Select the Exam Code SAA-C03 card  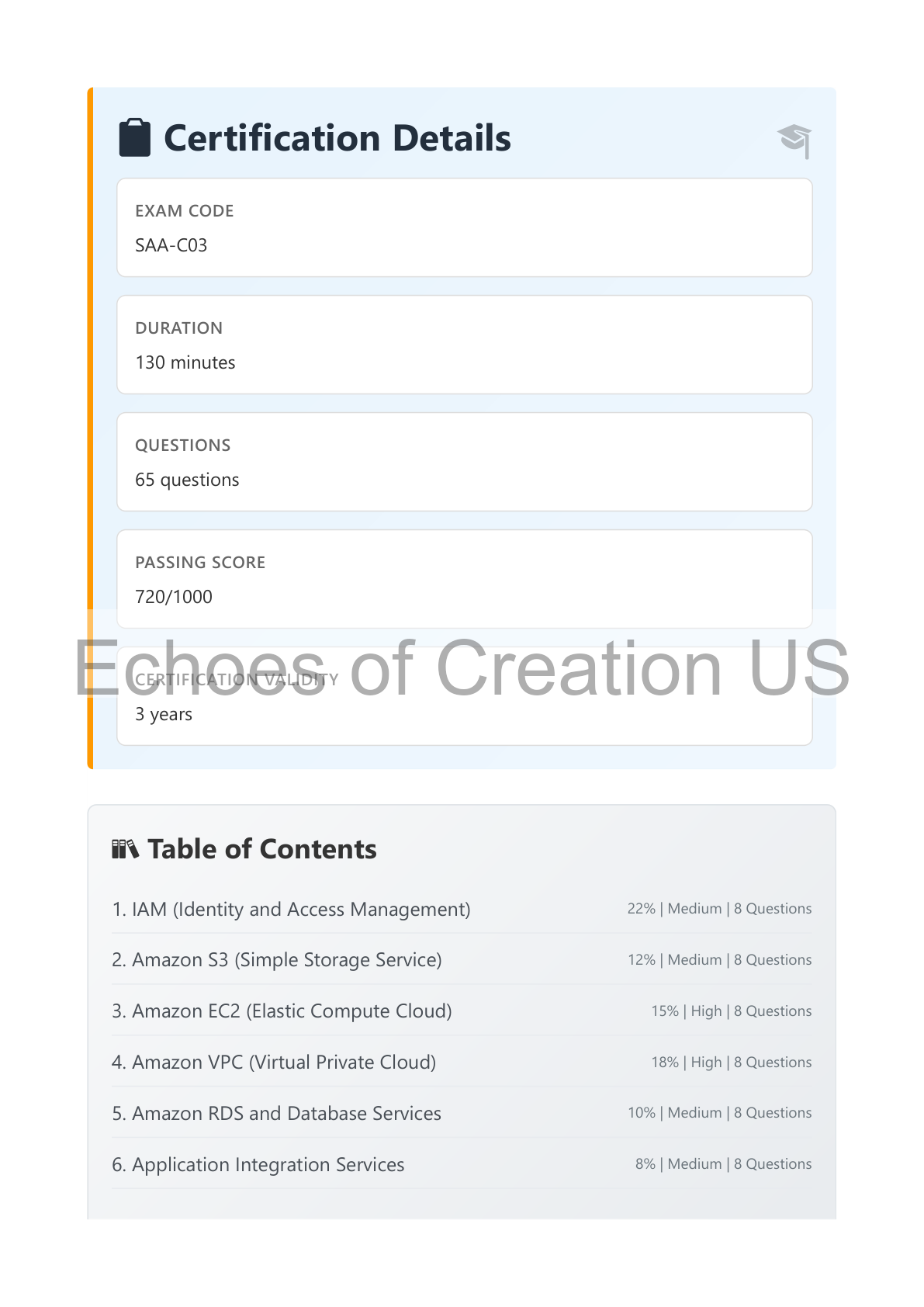point(465,227)
